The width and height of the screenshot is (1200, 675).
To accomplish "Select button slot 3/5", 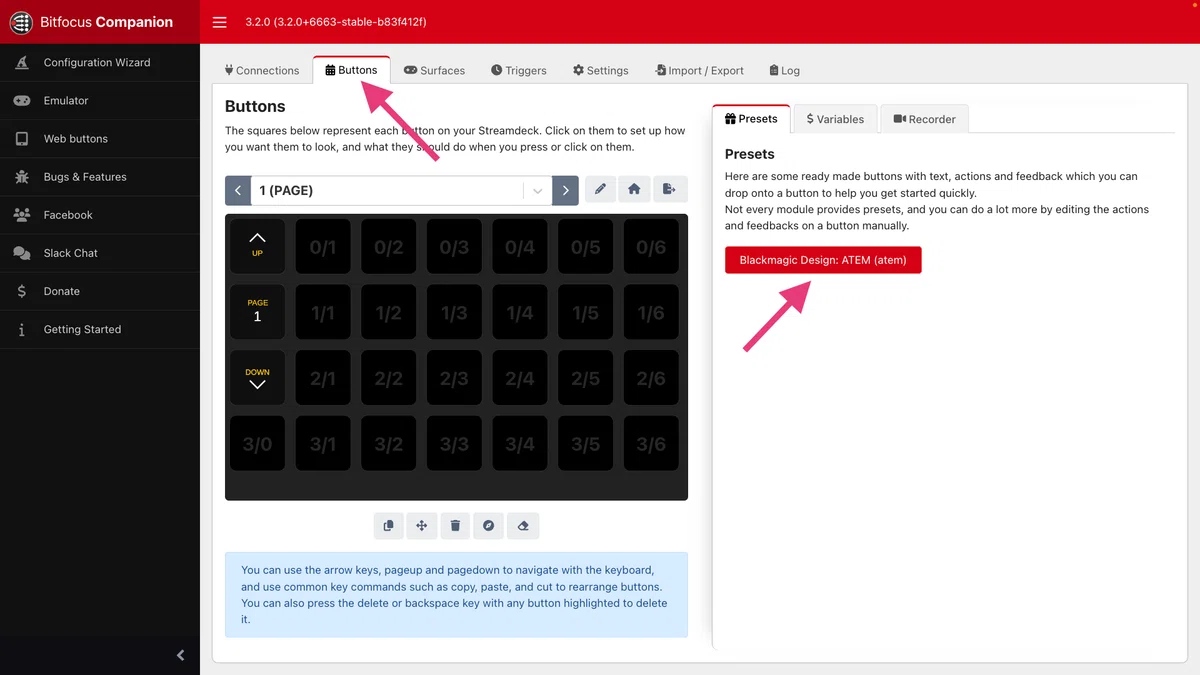I will (586, 443).
